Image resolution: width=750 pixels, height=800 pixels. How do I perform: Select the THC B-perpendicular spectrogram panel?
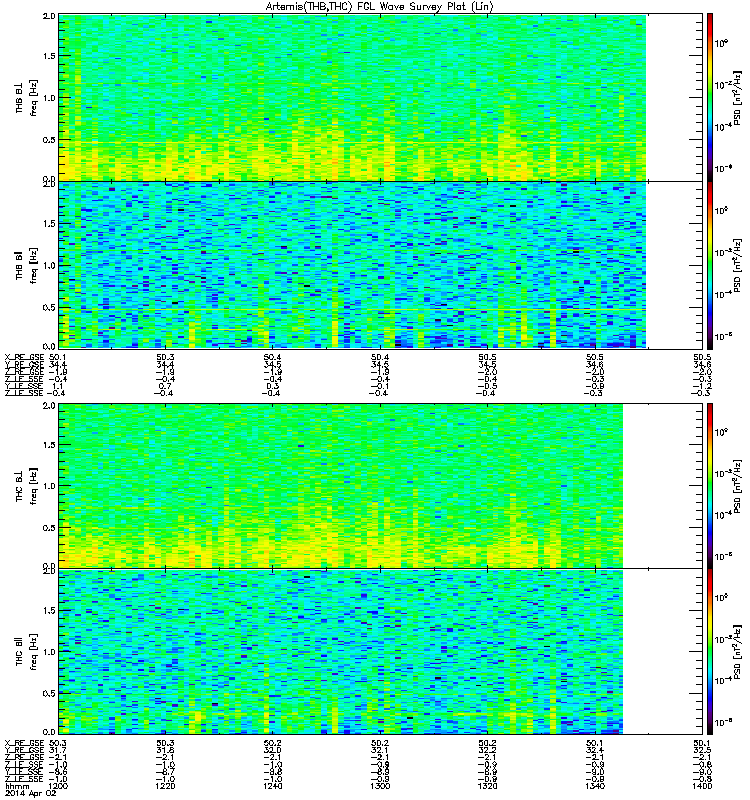(x=381, y=485)
